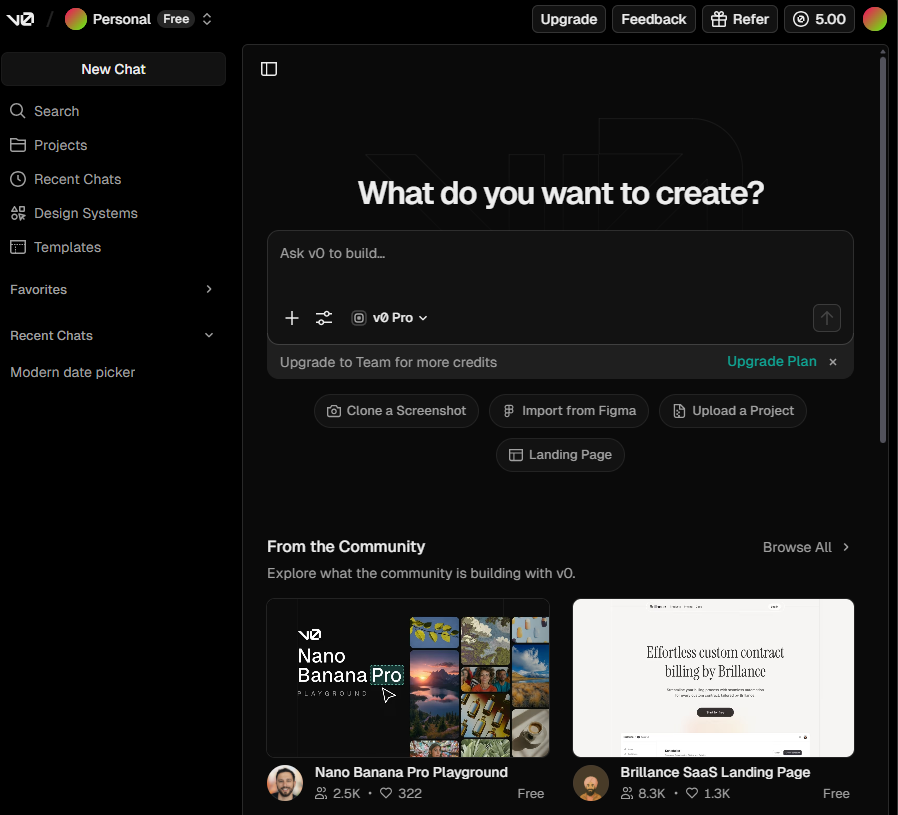The image size is (898, 815).
Task: Click the users icon next to 2.5K
Action: [x=321, y=793]
